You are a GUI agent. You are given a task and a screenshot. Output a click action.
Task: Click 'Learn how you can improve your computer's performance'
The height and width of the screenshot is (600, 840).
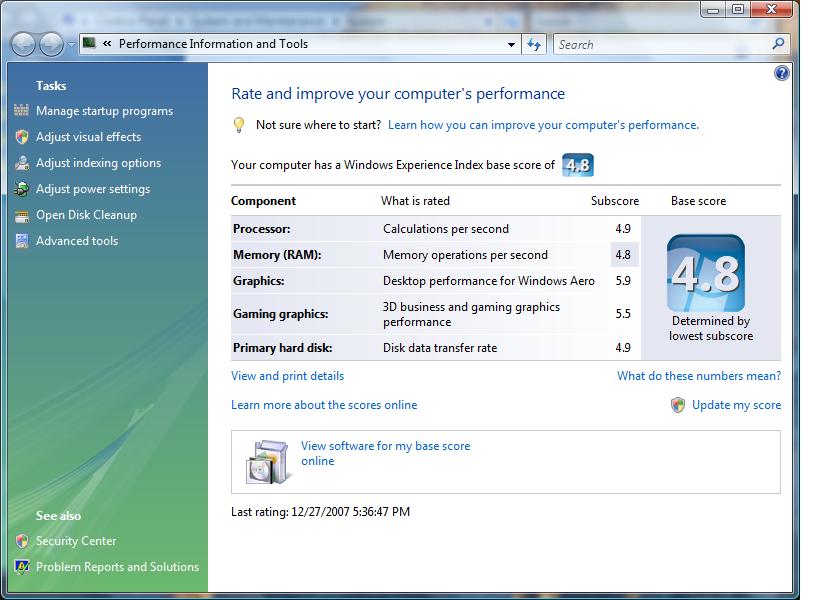(543, 125)
